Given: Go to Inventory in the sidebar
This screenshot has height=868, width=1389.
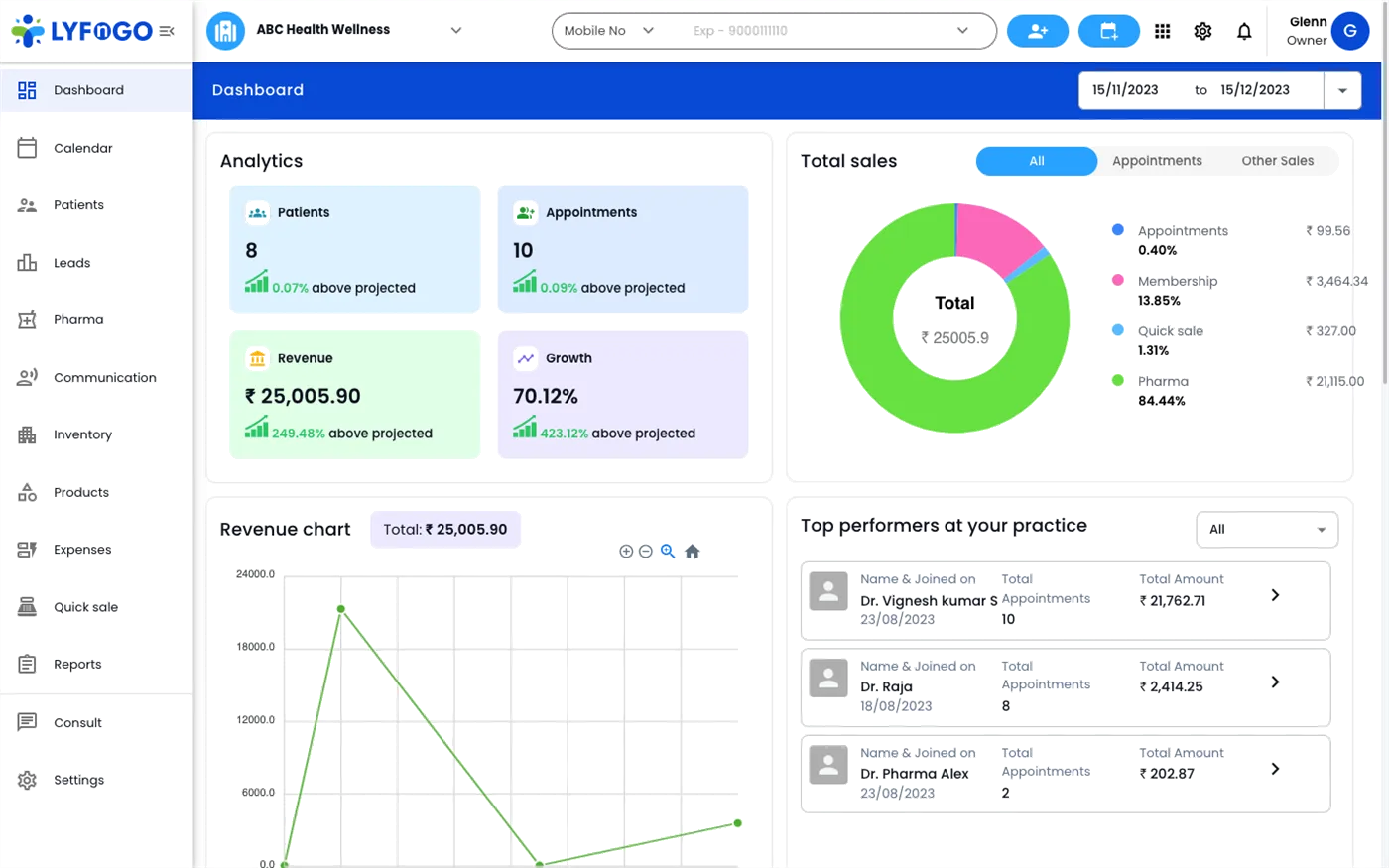Looking at the screenshot, I should coord(82,434).
